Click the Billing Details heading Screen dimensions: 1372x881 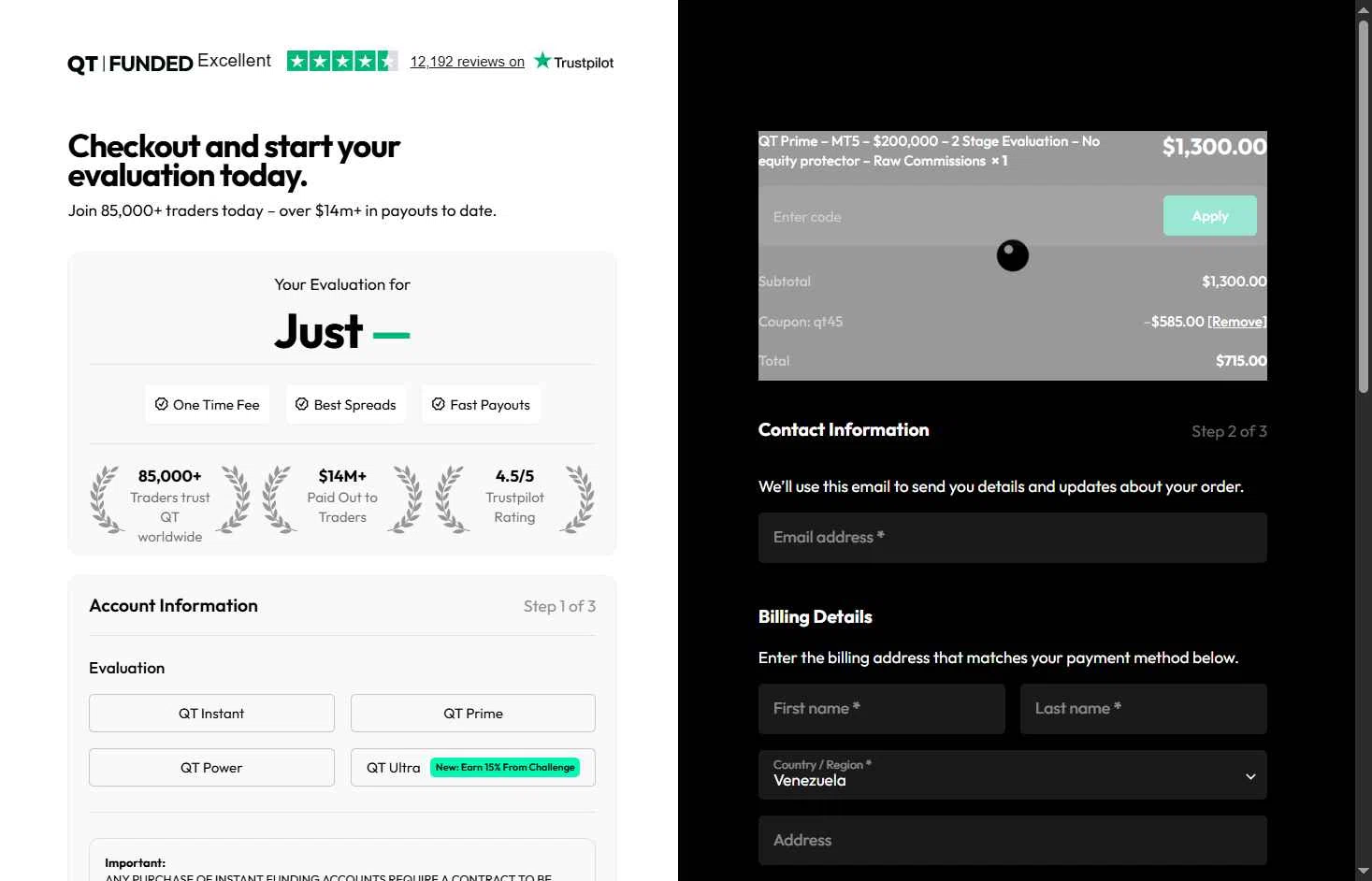[x=816, y=617]
